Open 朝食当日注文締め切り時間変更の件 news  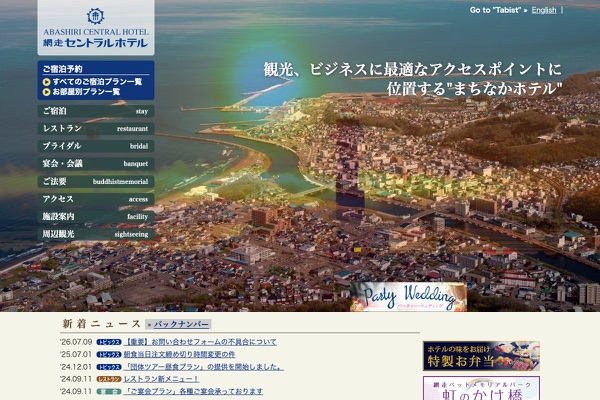[x=179, y=354]
